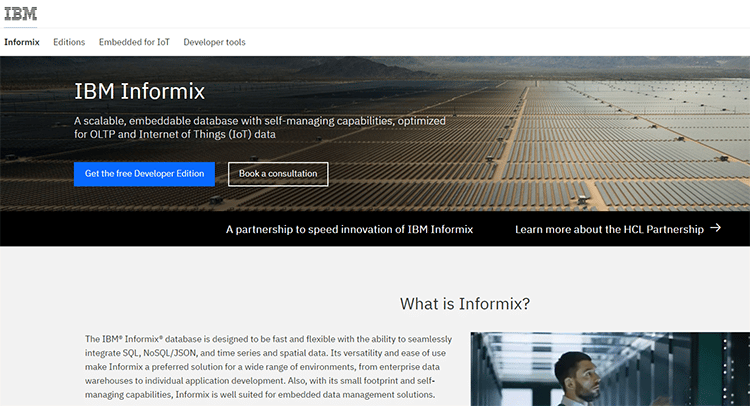This screenshot has height=406, width=750.
Task: Click the Book a consultation button
Action: click(x=278, y=174)
